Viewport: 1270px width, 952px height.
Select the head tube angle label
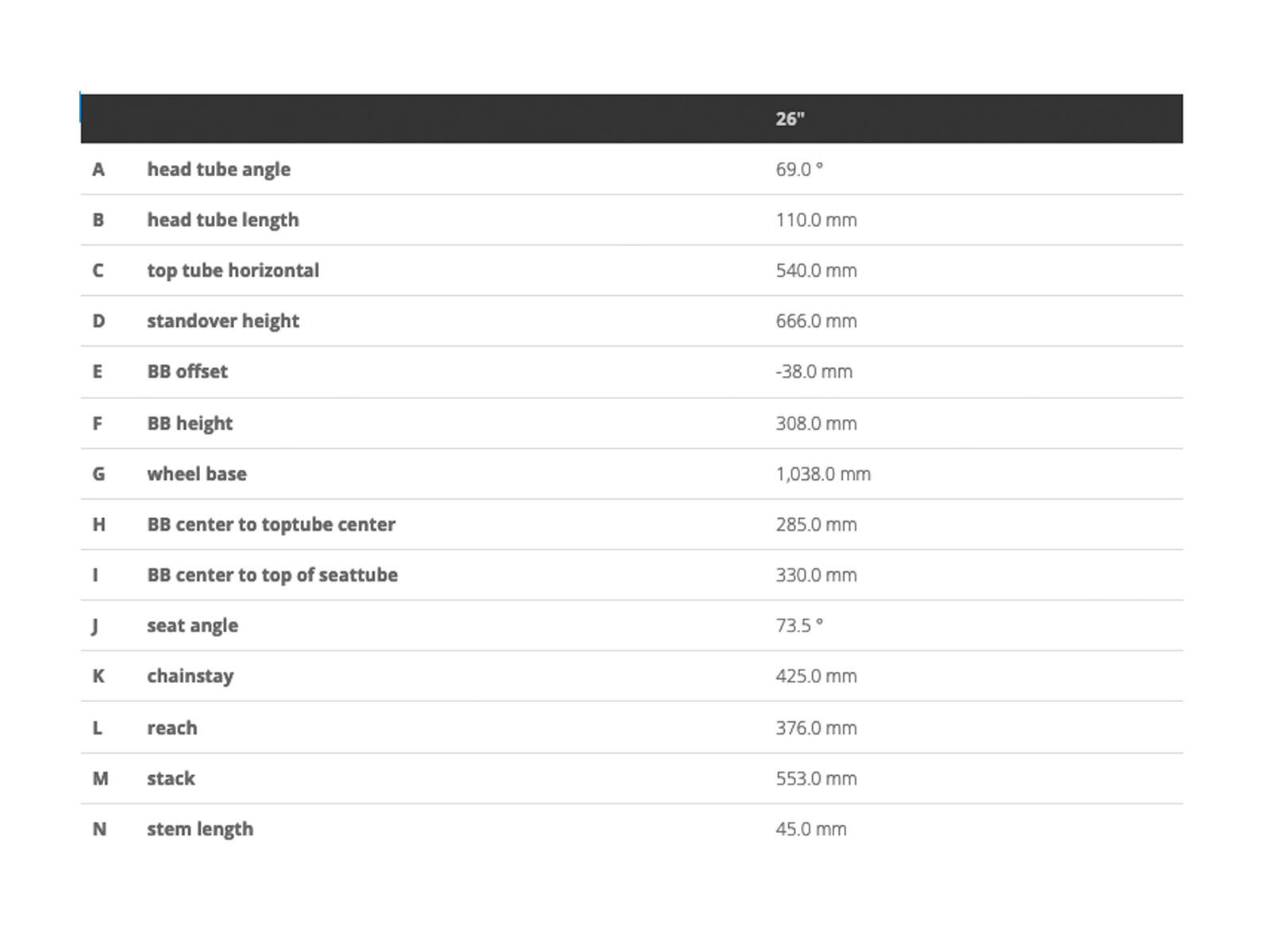pyautogui.click(x=218, y=170)
